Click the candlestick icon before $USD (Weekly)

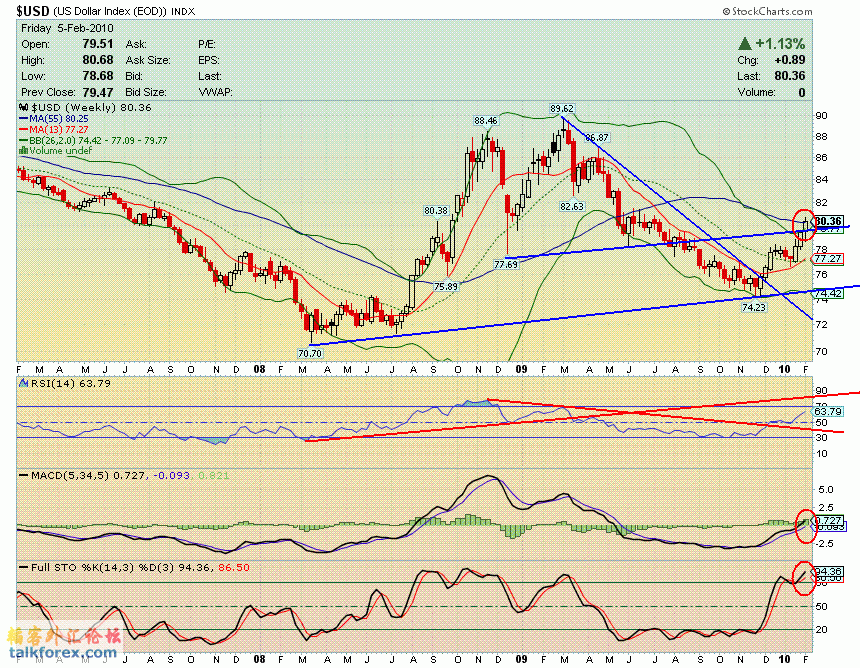click(24, 107)
